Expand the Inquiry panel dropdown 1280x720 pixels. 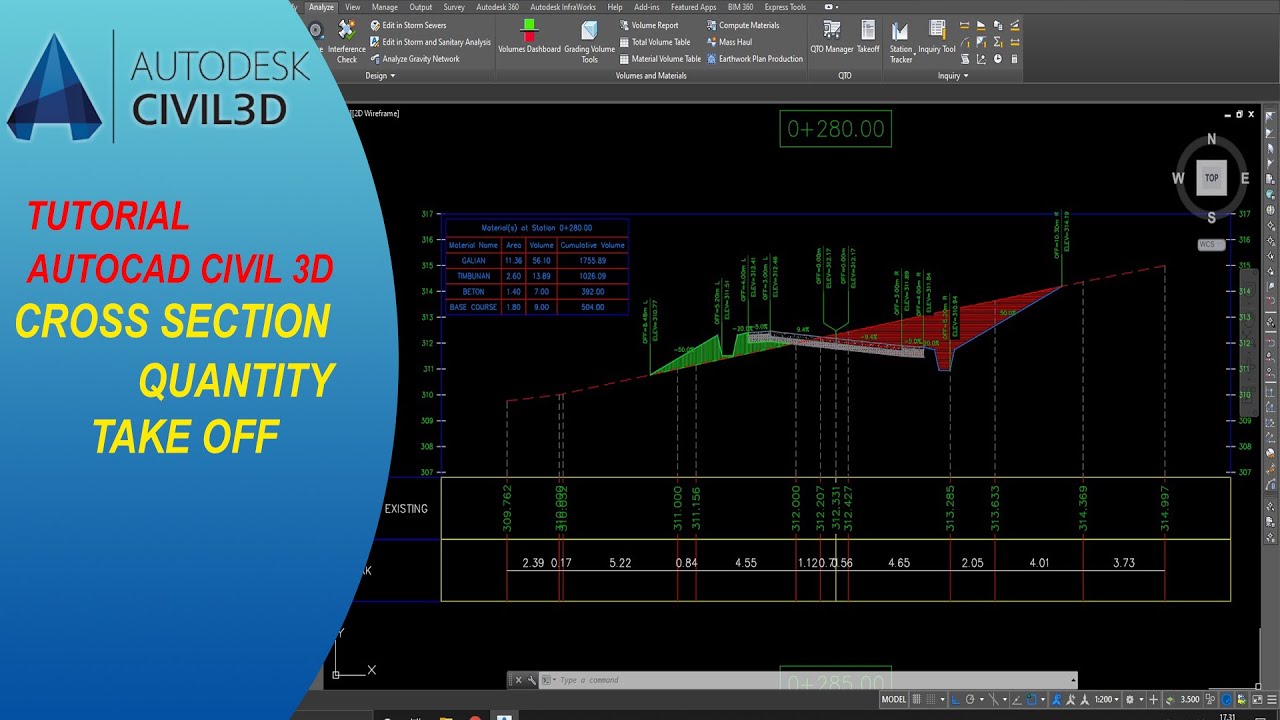[x=953, y=76]
